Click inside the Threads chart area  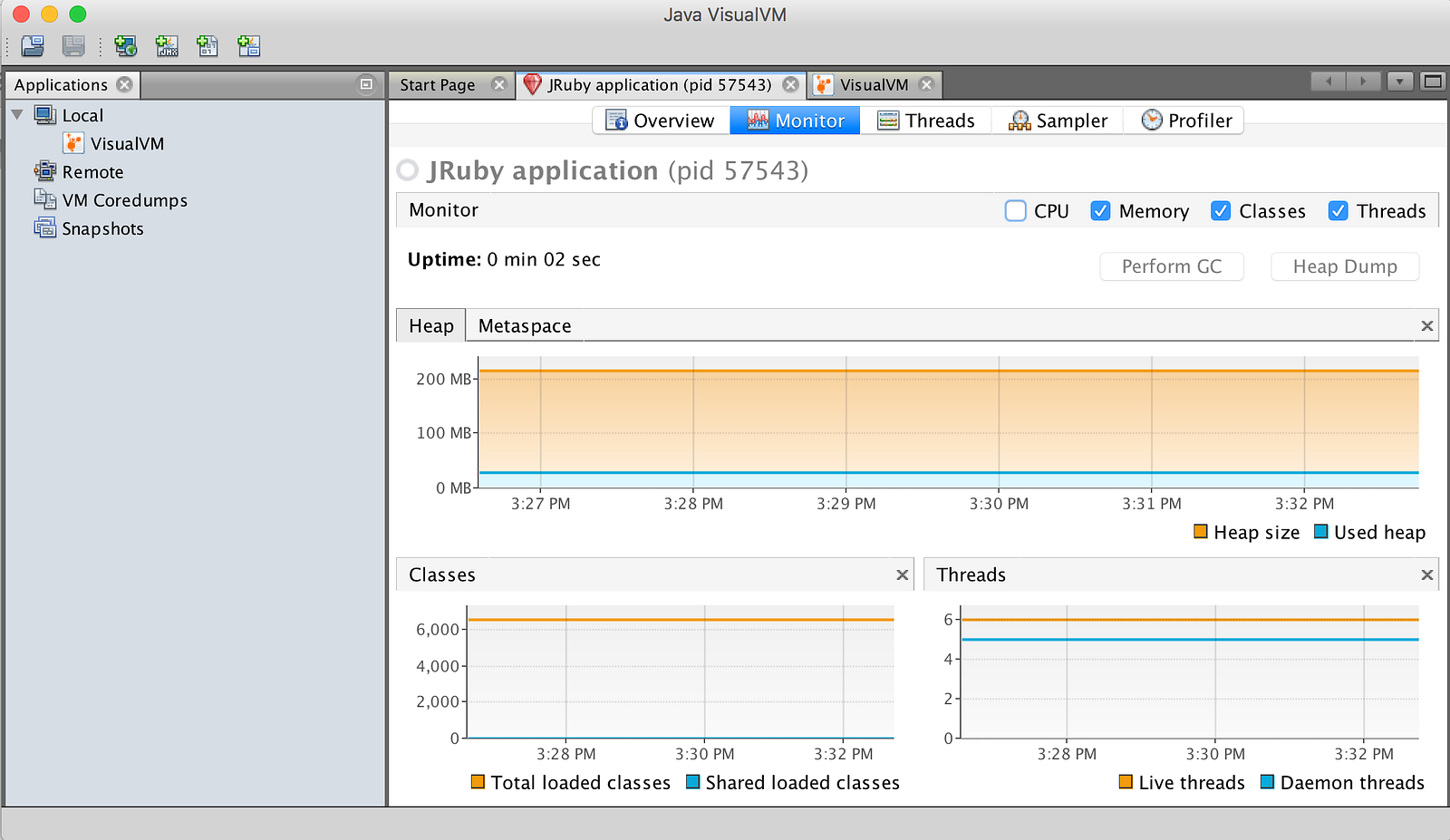(1190, 671)
